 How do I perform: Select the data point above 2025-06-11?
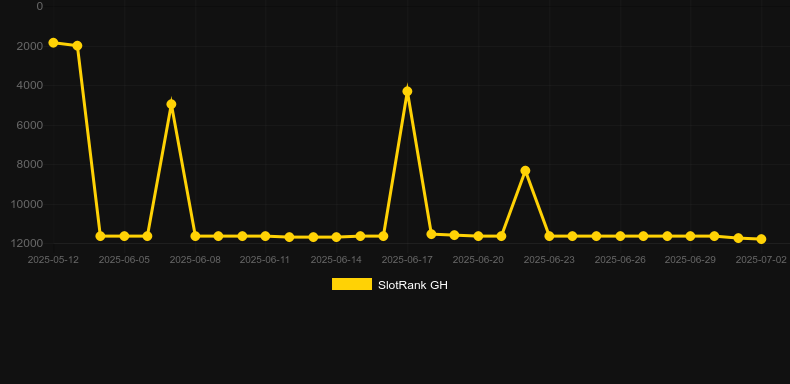(266, 236)
